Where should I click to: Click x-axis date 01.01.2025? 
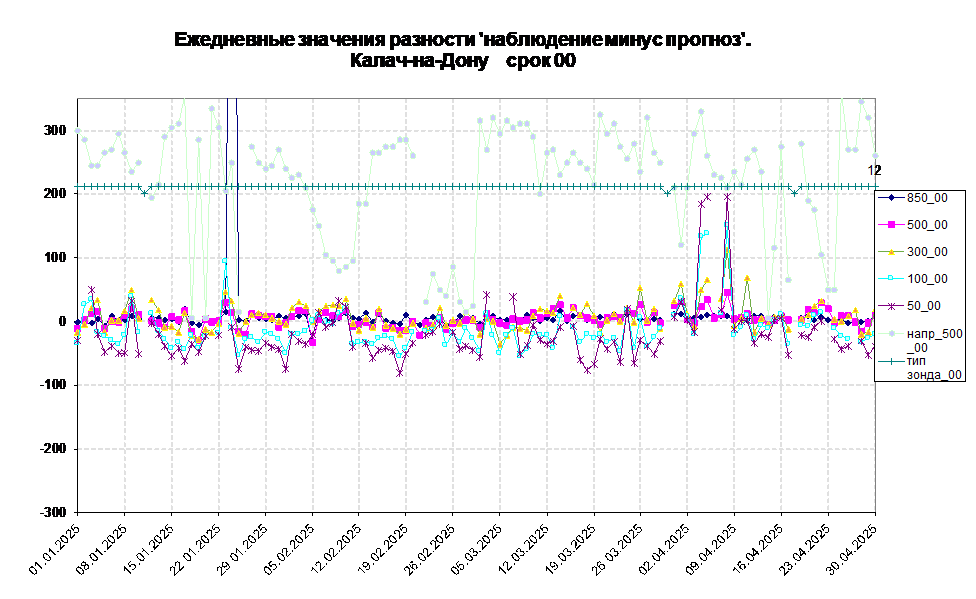tap(55, 548)
